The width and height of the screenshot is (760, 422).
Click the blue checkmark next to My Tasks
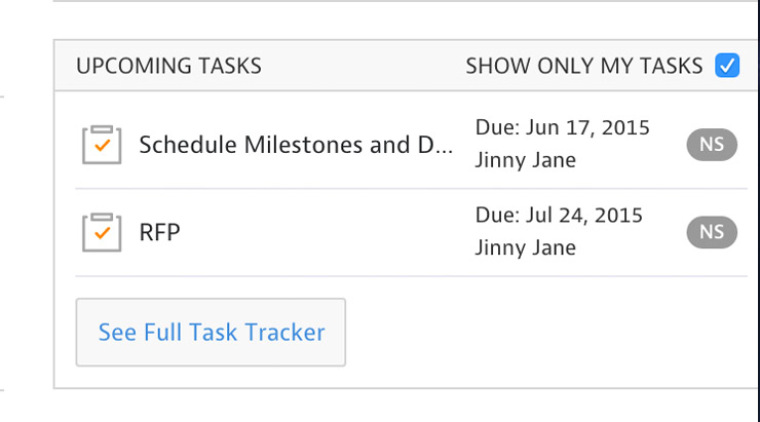pos(727,65)
